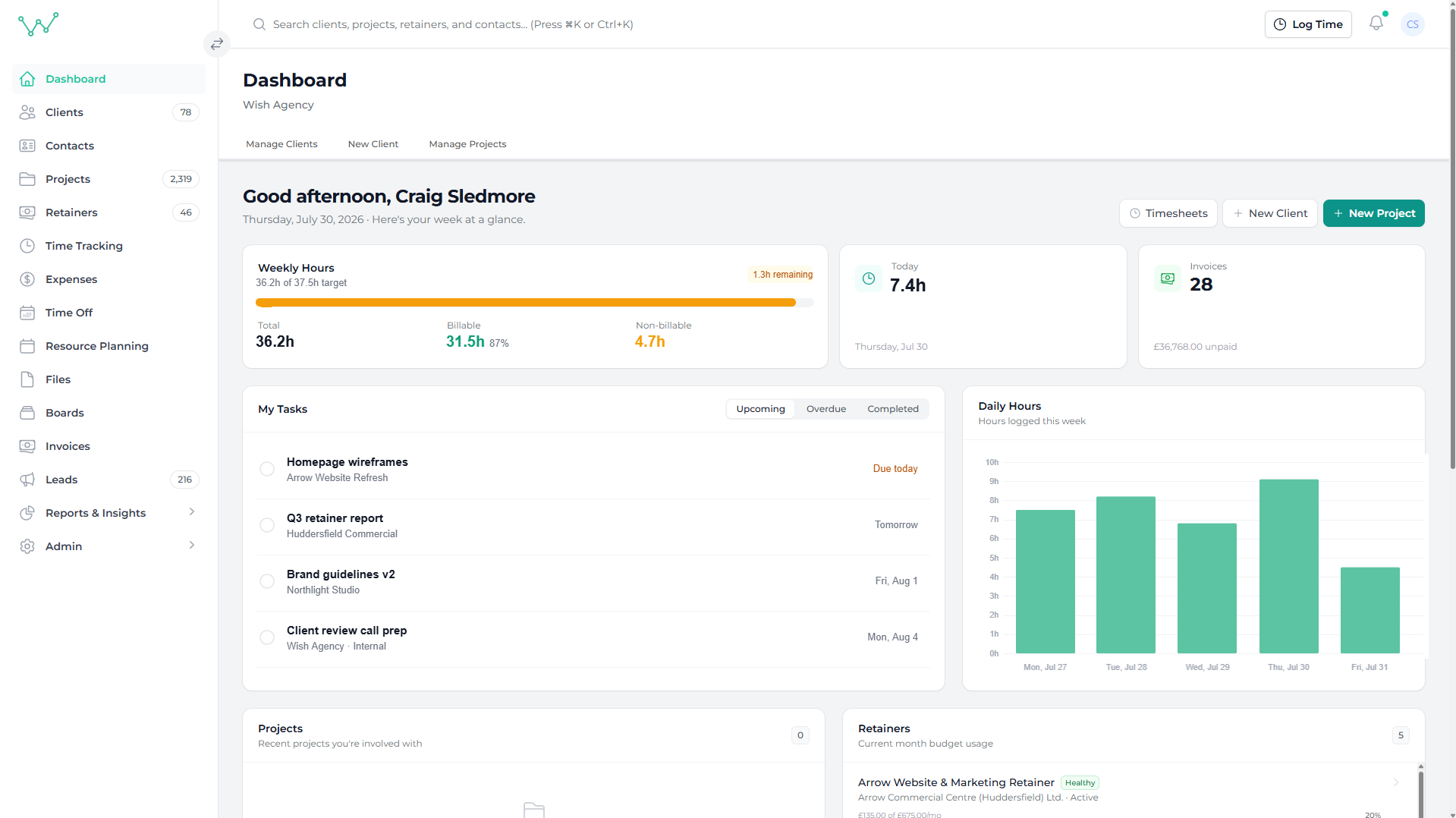1456x818 pixels.
Task: Click the 1.3h remaining label
Action: [x=782, y=275]
